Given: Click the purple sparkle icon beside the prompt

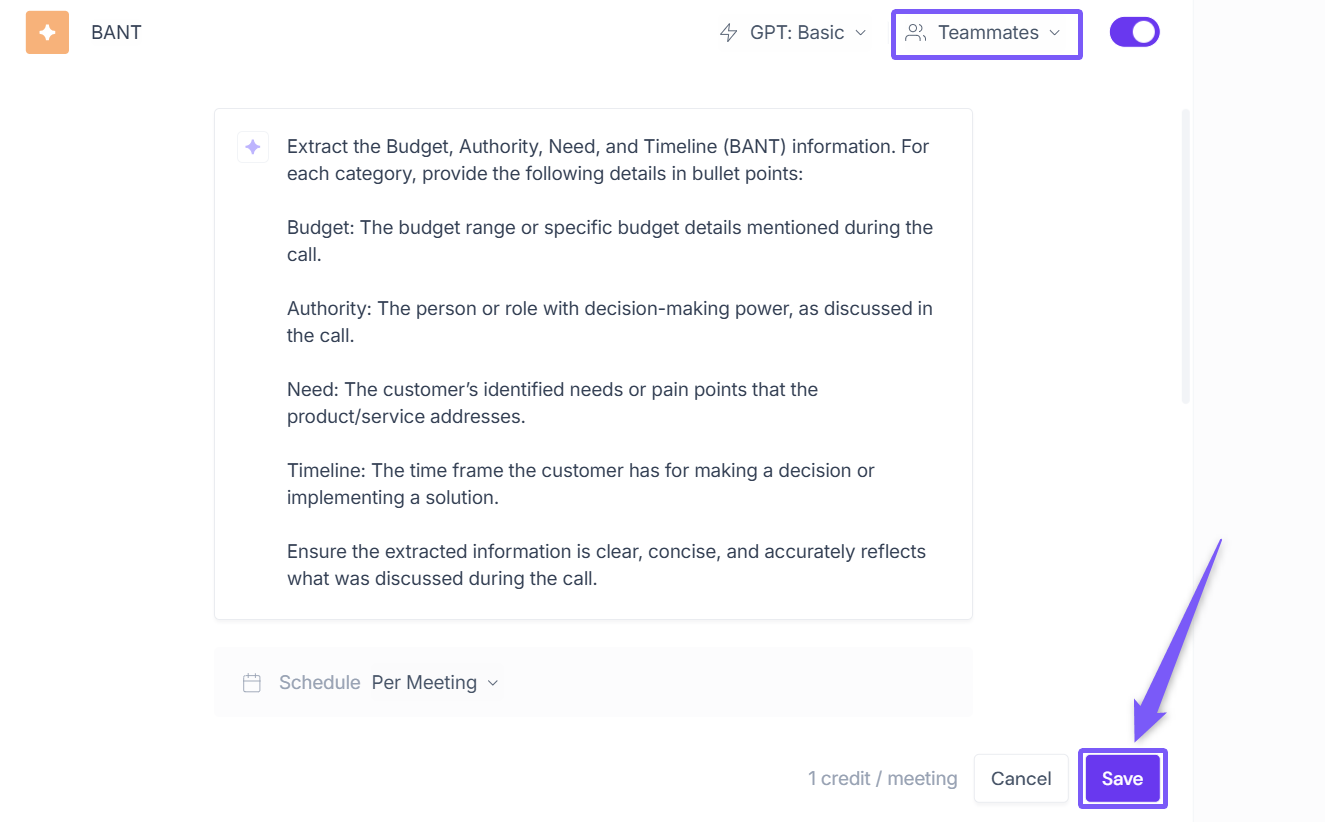Looking at the screenshot, I should (253, 147).
